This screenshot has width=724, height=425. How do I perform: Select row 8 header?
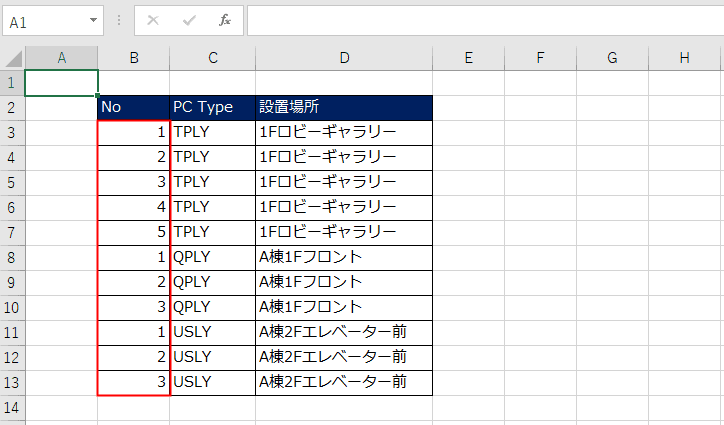(x=12, y=257)
